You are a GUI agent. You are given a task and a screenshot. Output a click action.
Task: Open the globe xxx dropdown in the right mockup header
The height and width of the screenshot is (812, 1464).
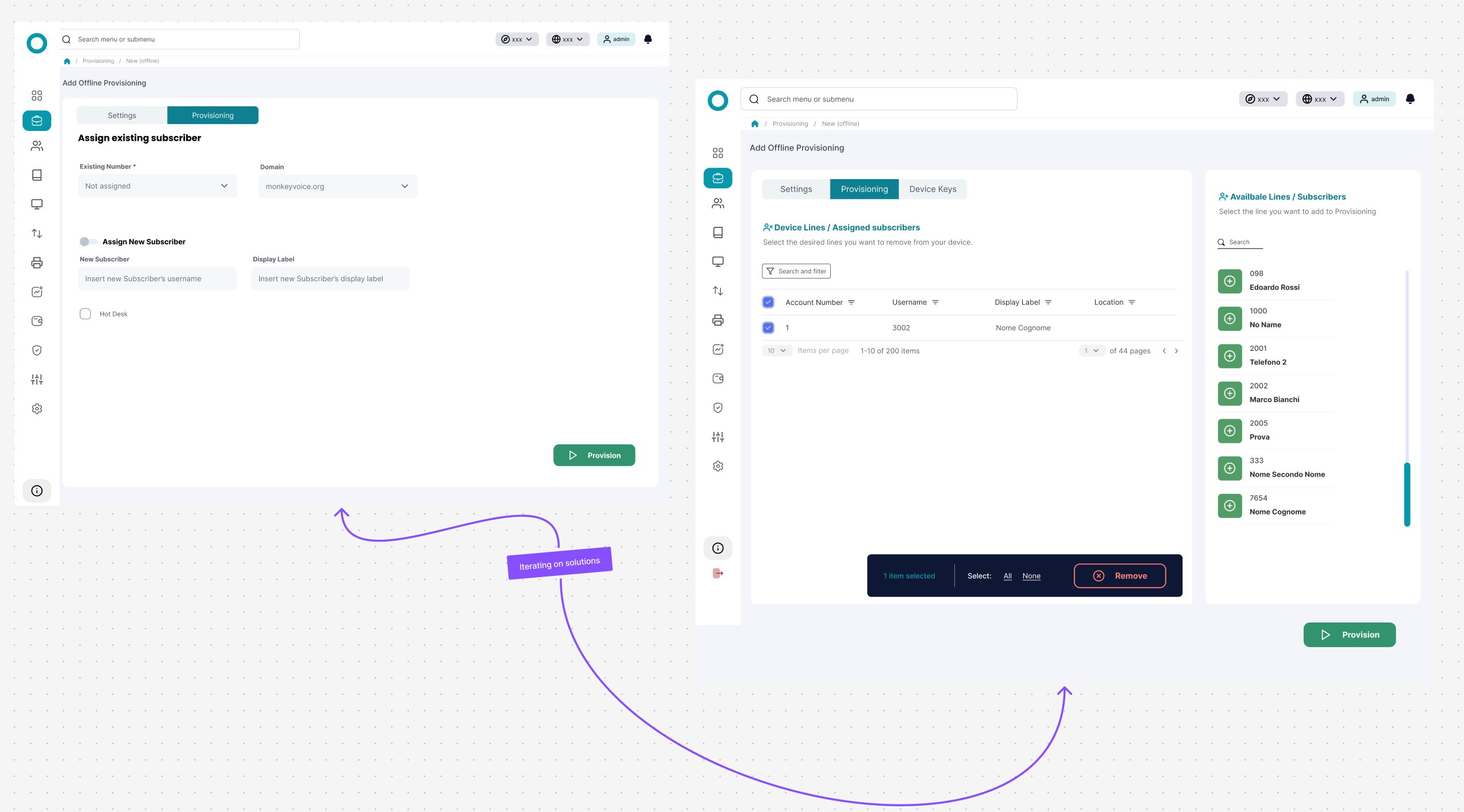pyautogui.click(x=1320, y=99)
